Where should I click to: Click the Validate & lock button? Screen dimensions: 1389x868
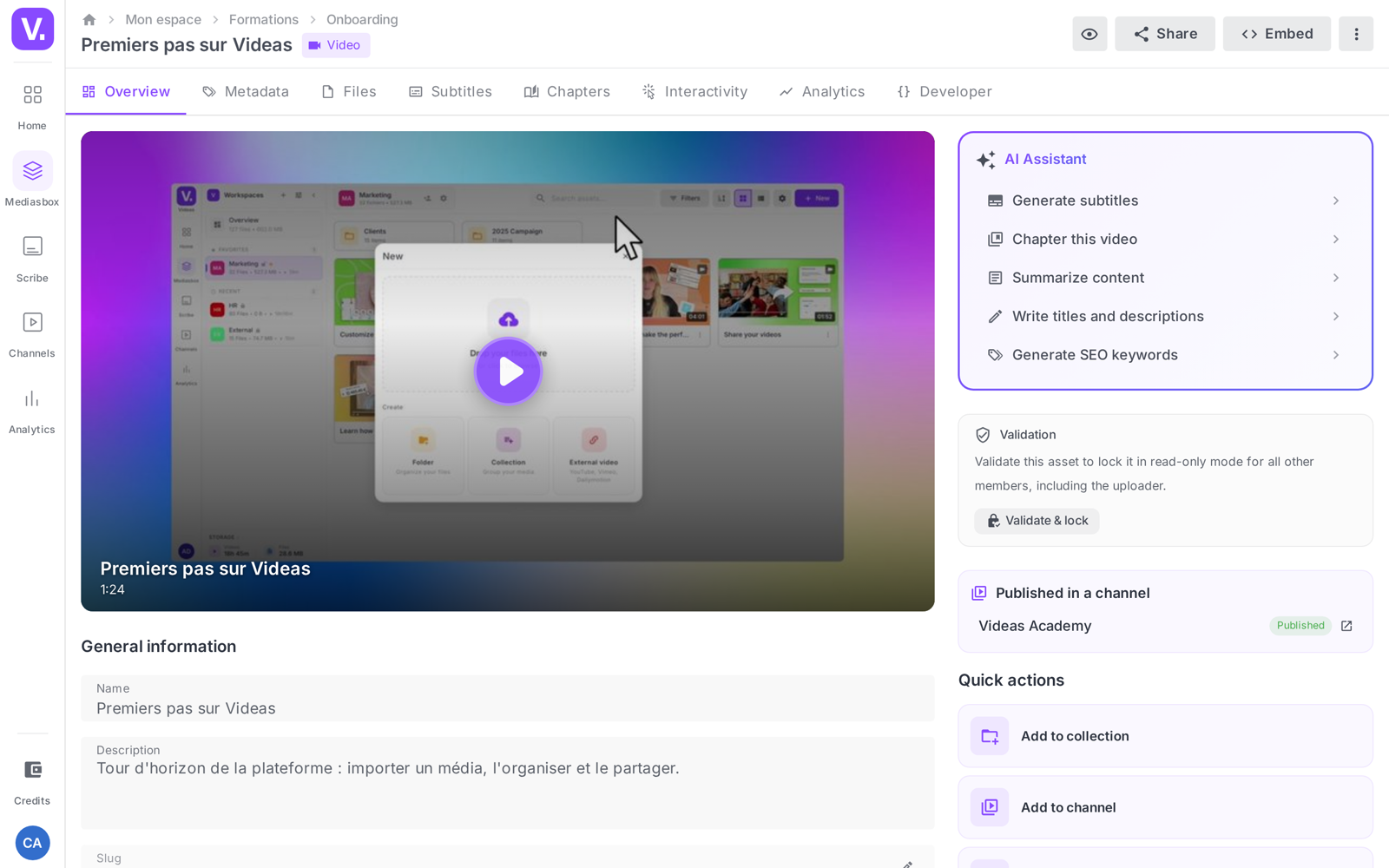tap(1037, 521)
